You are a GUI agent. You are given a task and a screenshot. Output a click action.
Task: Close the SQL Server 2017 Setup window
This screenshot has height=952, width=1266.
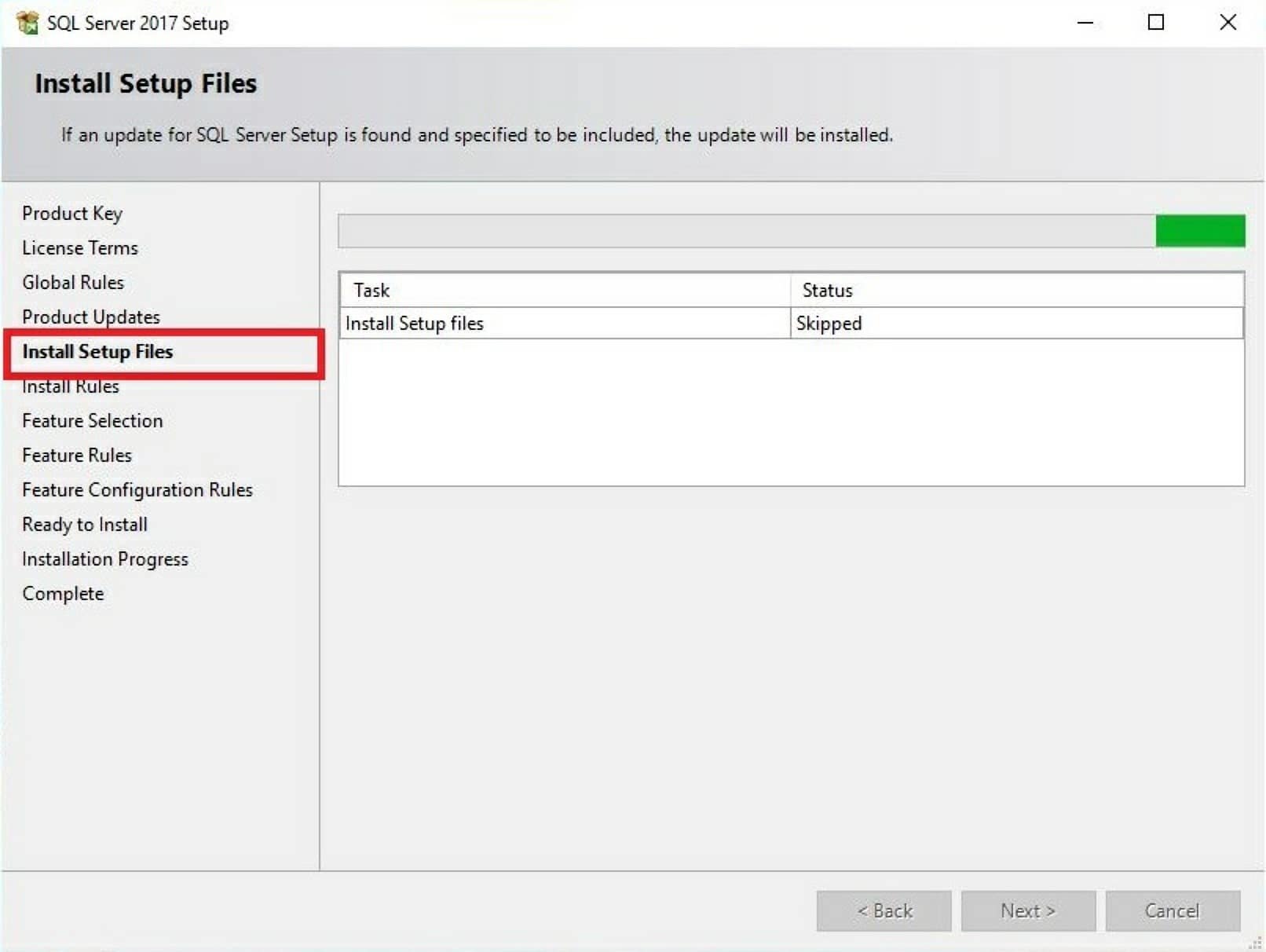(1228, 23)
